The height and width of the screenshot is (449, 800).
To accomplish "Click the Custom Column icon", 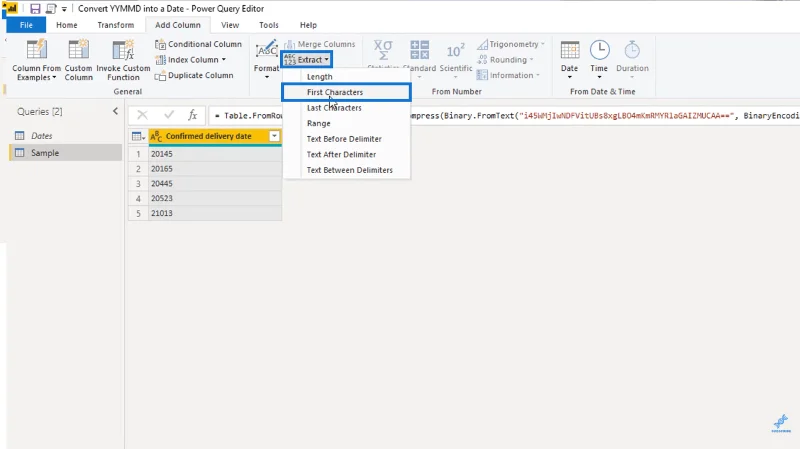I will (x=78, y=50).
